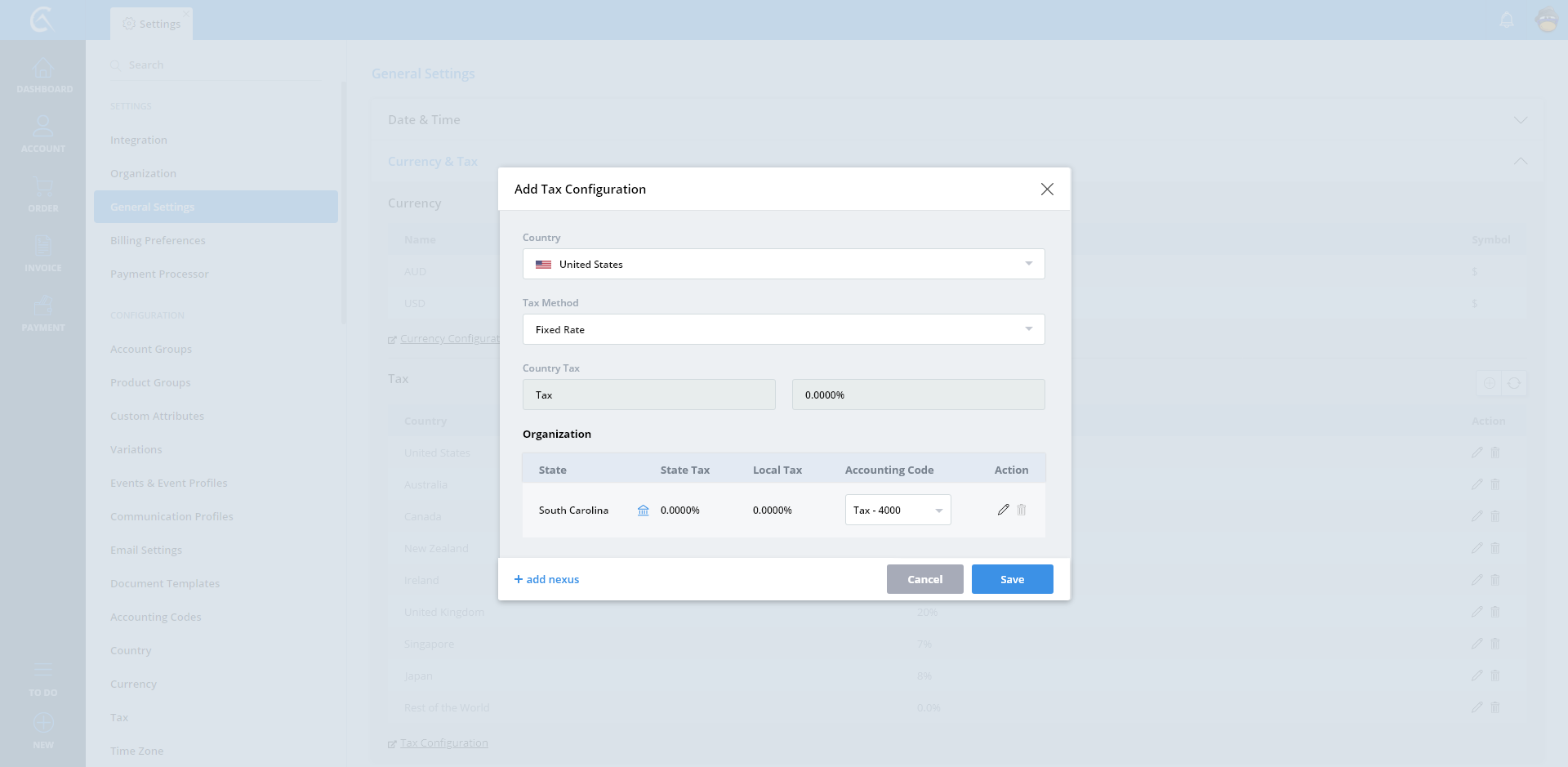1568x767 pixels.
Task: Click the pencil edit icon for South Carolina
Action: pyautogui.click(x=1003, y=510)
